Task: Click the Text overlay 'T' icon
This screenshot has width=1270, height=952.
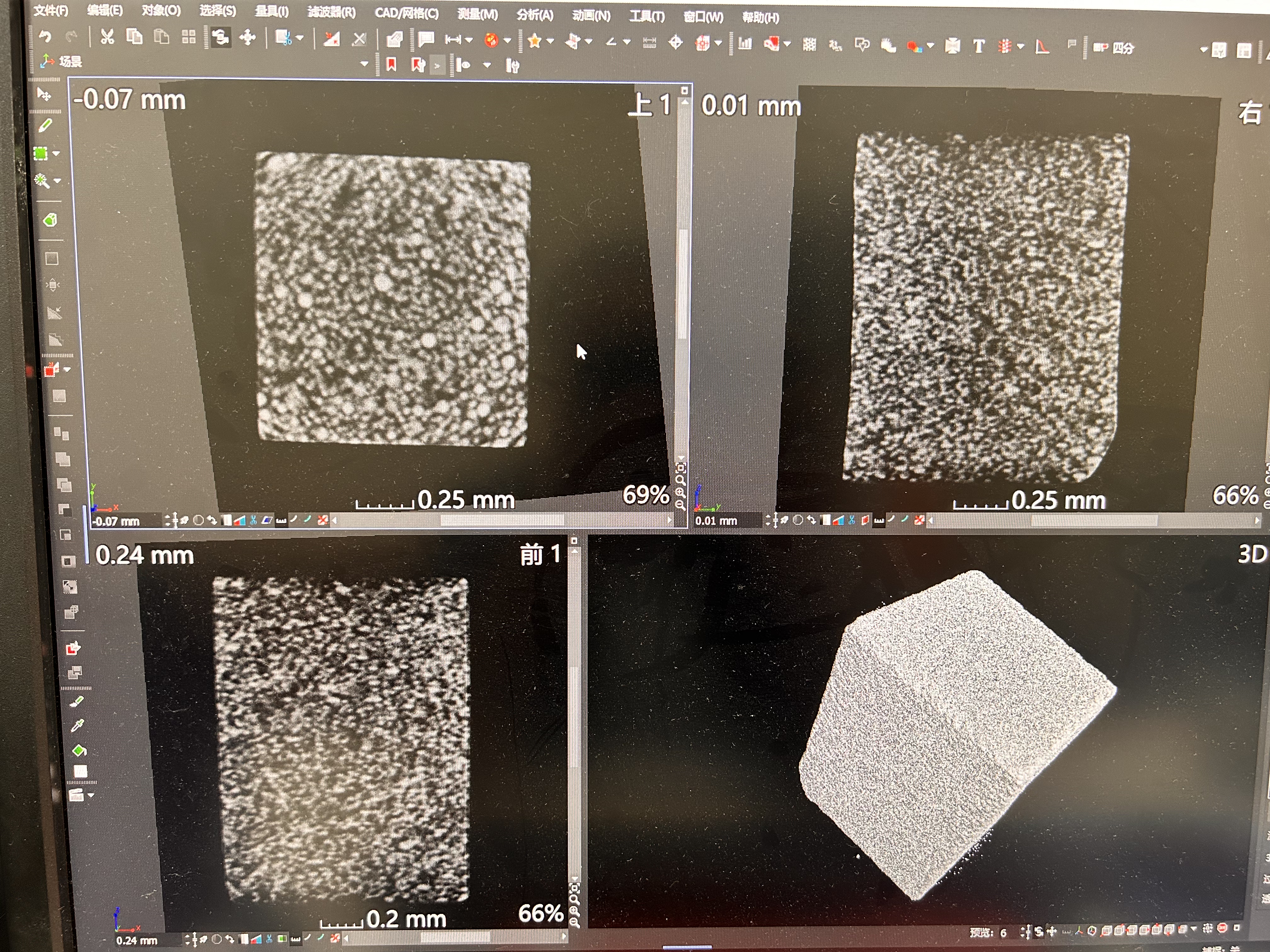Action: [x=978, y=46]
